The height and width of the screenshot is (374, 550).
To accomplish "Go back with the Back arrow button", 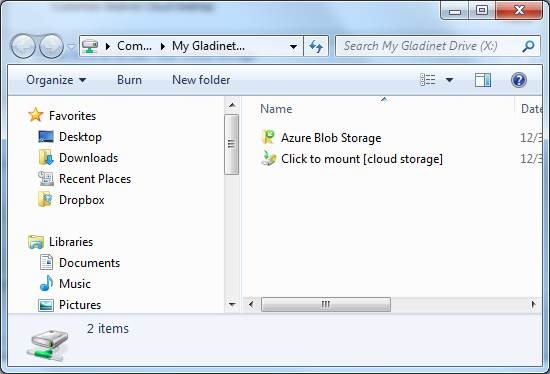I will pyautogui.click(x=23, y=46).
